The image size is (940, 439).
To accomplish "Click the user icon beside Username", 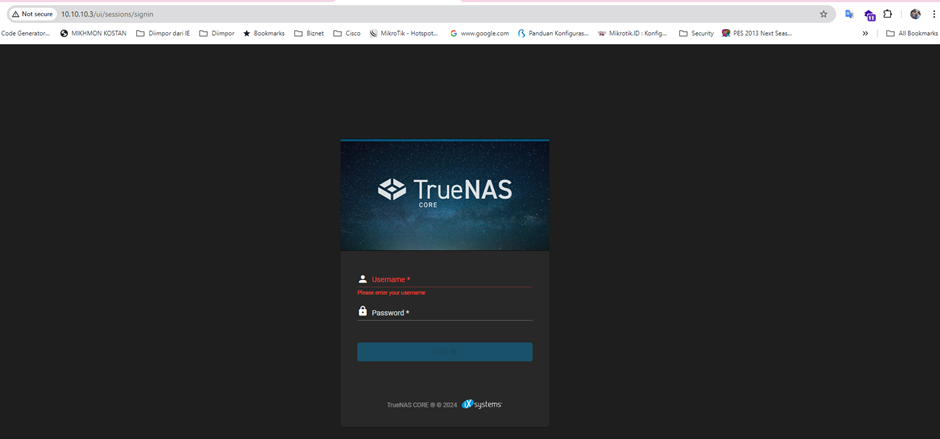I will (x=363, y=279).
